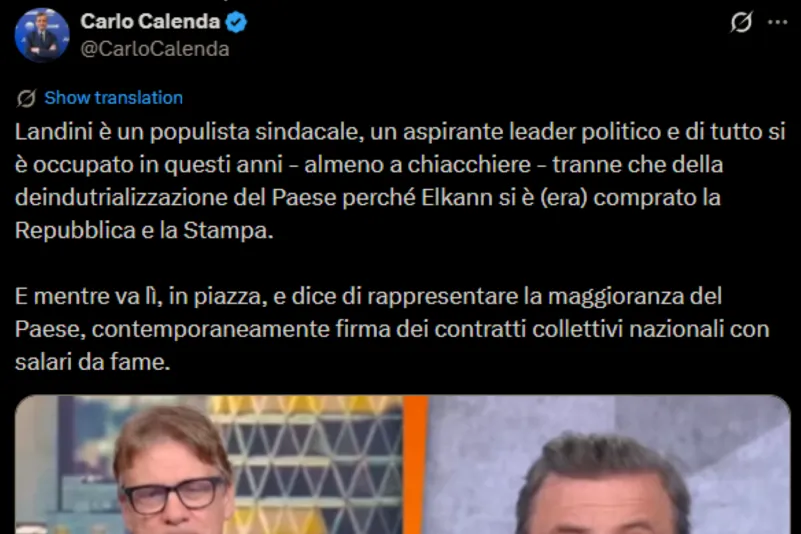Click the paragraph starting 'E mentre va lì'
The height and width of the screenshot is (534, 801).
392,329
